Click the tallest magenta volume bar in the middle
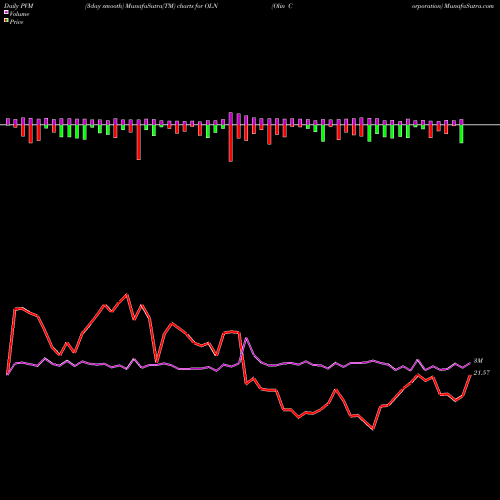 point(231,118)
